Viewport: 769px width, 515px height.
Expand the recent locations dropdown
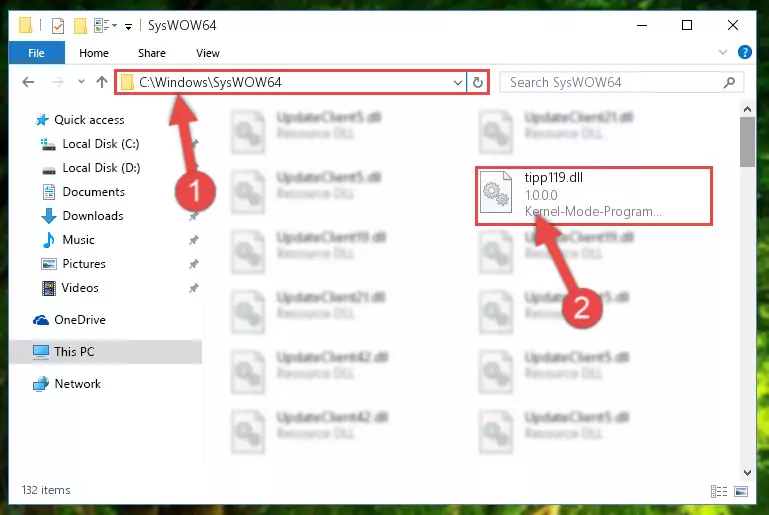tap(81, 82)
